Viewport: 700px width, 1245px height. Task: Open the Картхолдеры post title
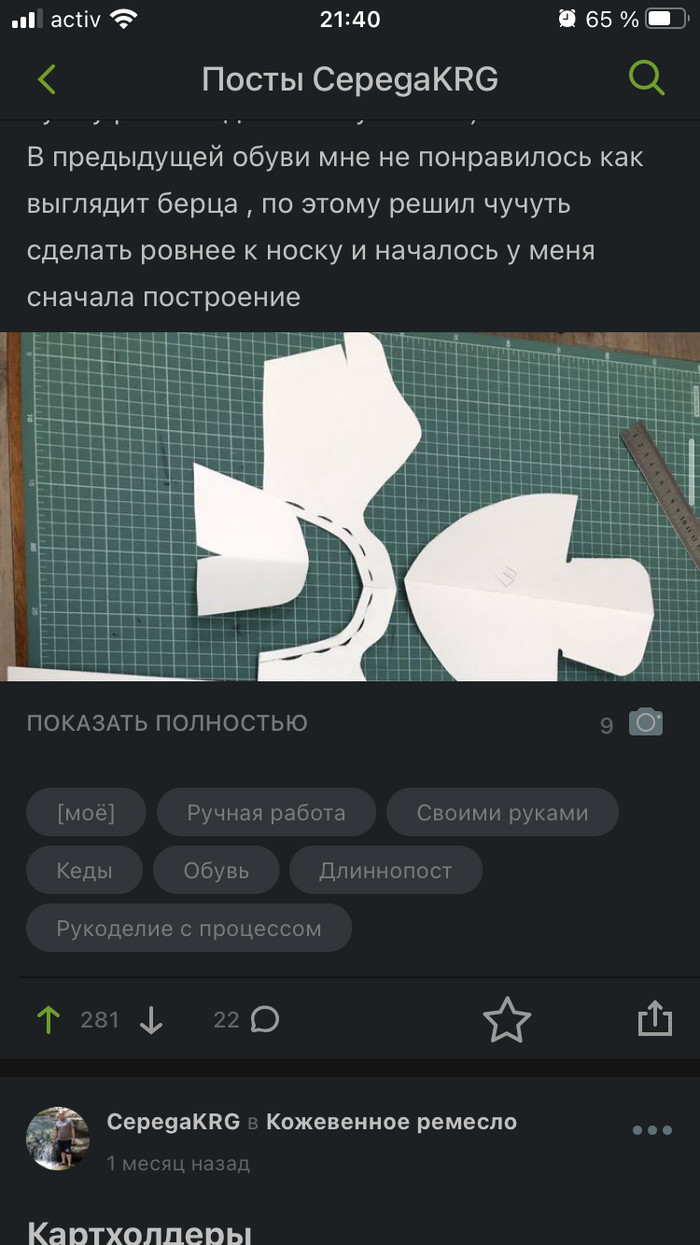(x=139, y=1231)
